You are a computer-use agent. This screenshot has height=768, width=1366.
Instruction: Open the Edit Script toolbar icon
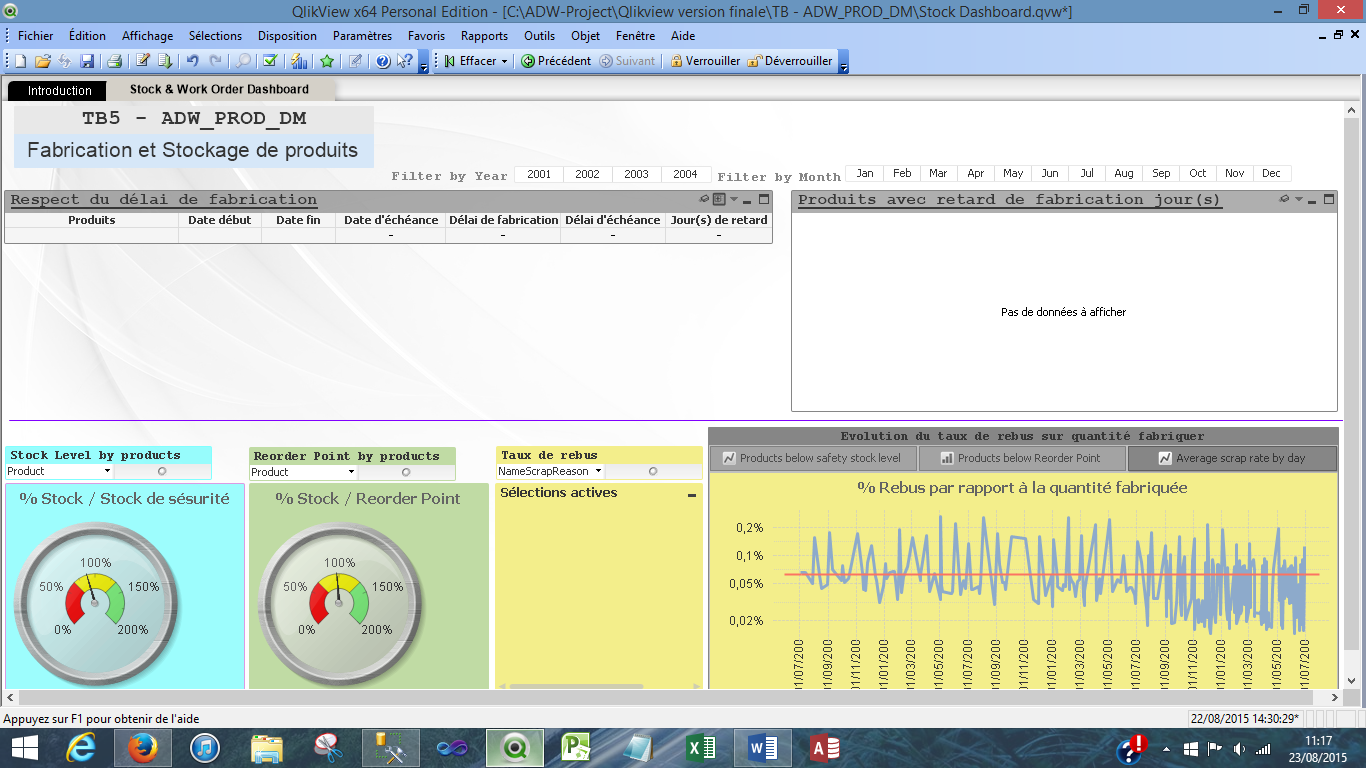[143, 61]
